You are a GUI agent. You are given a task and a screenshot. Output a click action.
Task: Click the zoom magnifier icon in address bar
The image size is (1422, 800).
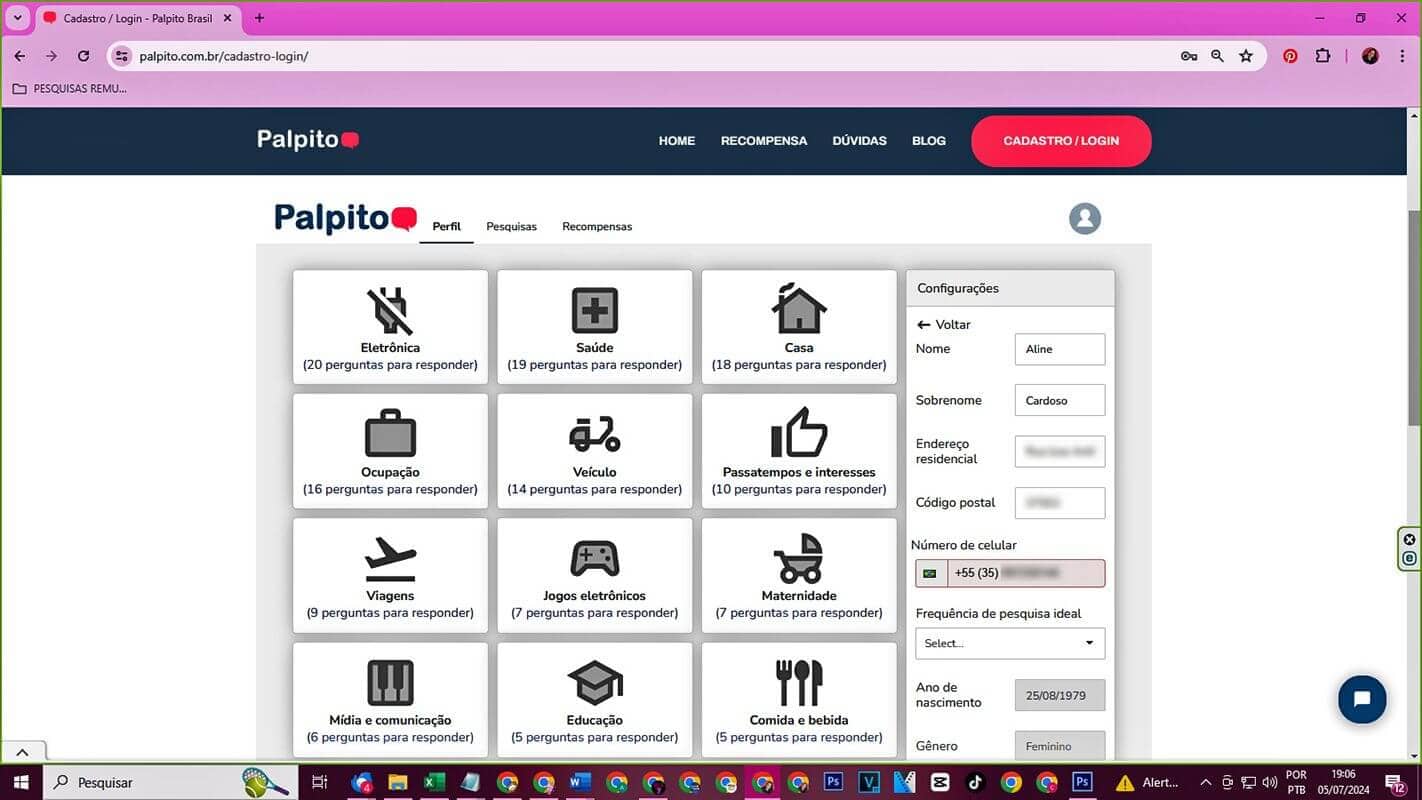pos(1217,56)
